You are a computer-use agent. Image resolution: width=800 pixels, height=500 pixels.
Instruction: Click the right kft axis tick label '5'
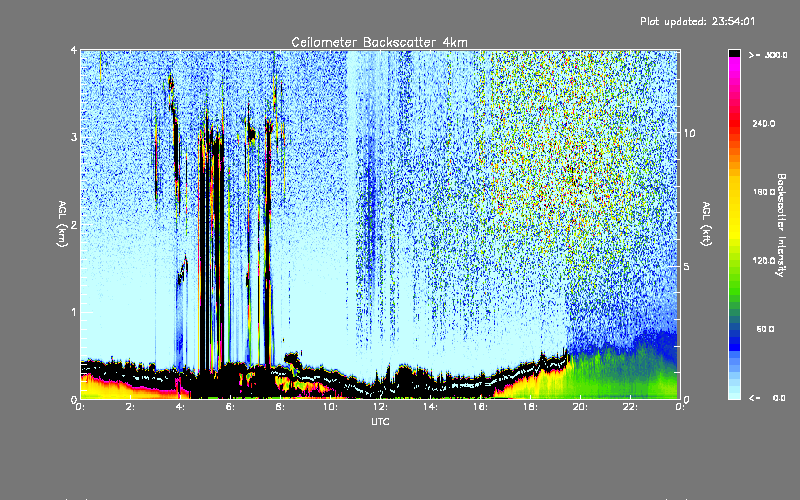click(686, 267)
